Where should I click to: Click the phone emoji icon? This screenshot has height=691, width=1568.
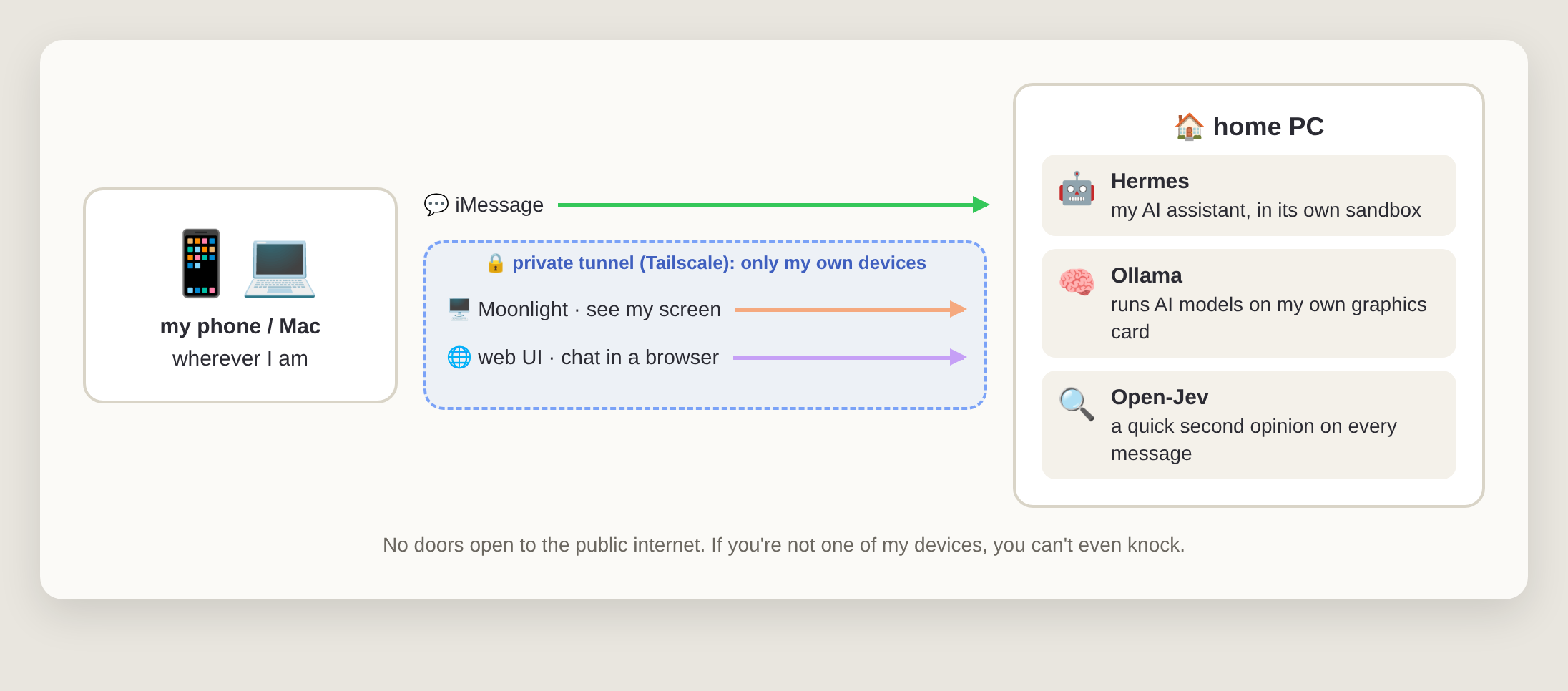[x=200, y=263]
